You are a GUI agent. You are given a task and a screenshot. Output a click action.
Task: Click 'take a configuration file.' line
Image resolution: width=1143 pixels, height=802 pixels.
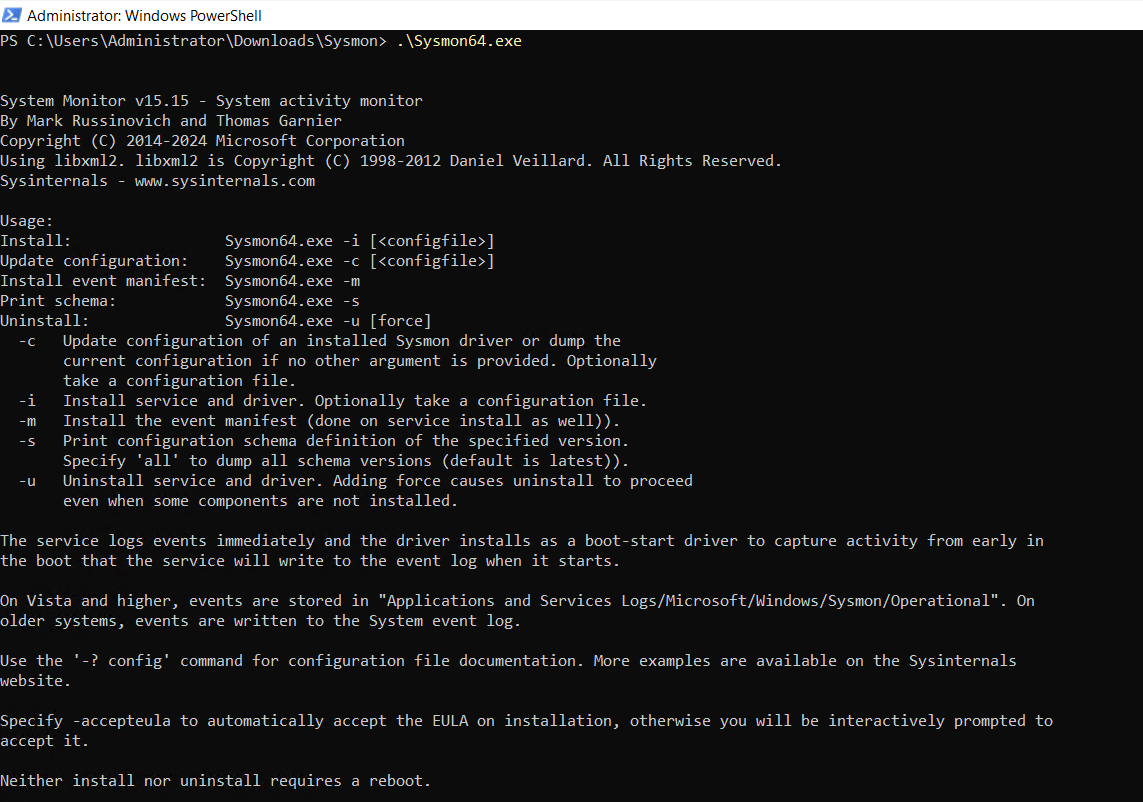179,381
